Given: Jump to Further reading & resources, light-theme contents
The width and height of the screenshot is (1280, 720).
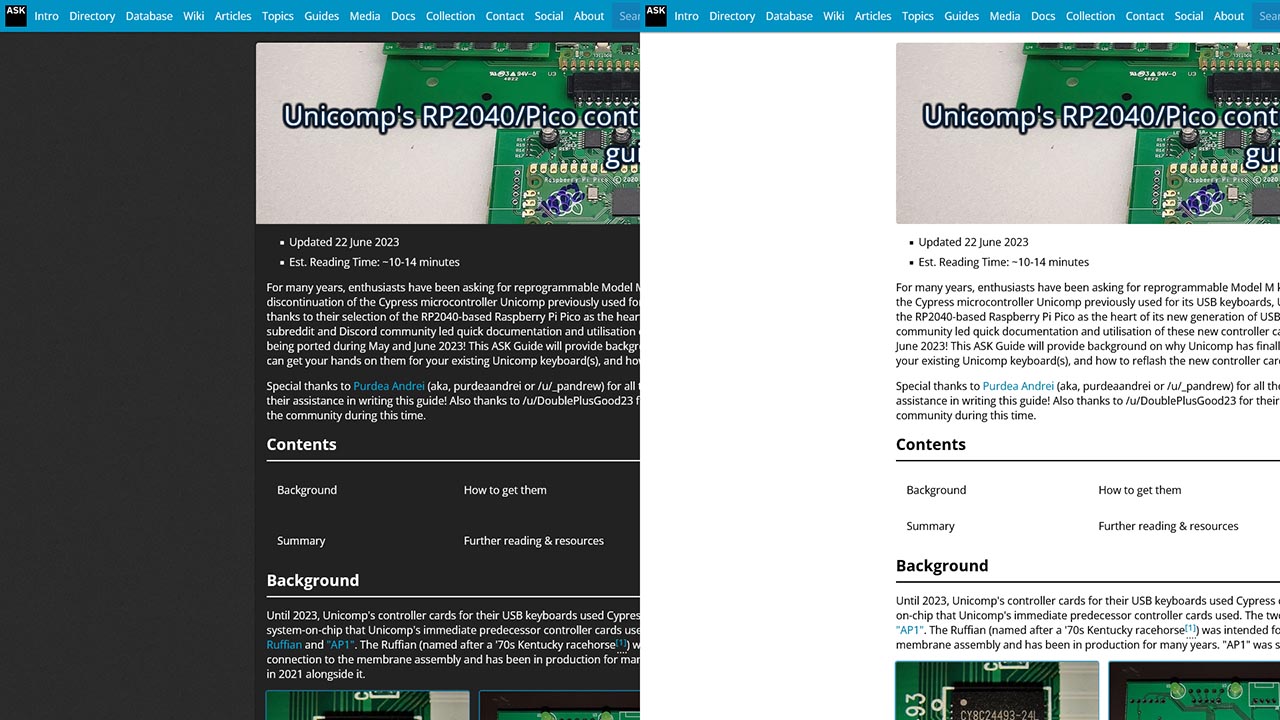Looking at the screenshot, I should [1168, 526].
